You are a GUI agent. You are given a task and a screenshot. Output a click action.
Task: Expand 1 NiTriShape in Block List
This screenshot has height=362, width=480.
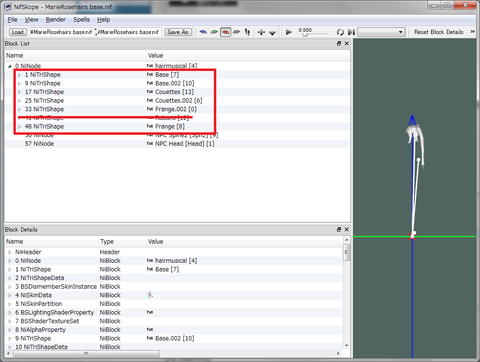[x=19, y=75]
